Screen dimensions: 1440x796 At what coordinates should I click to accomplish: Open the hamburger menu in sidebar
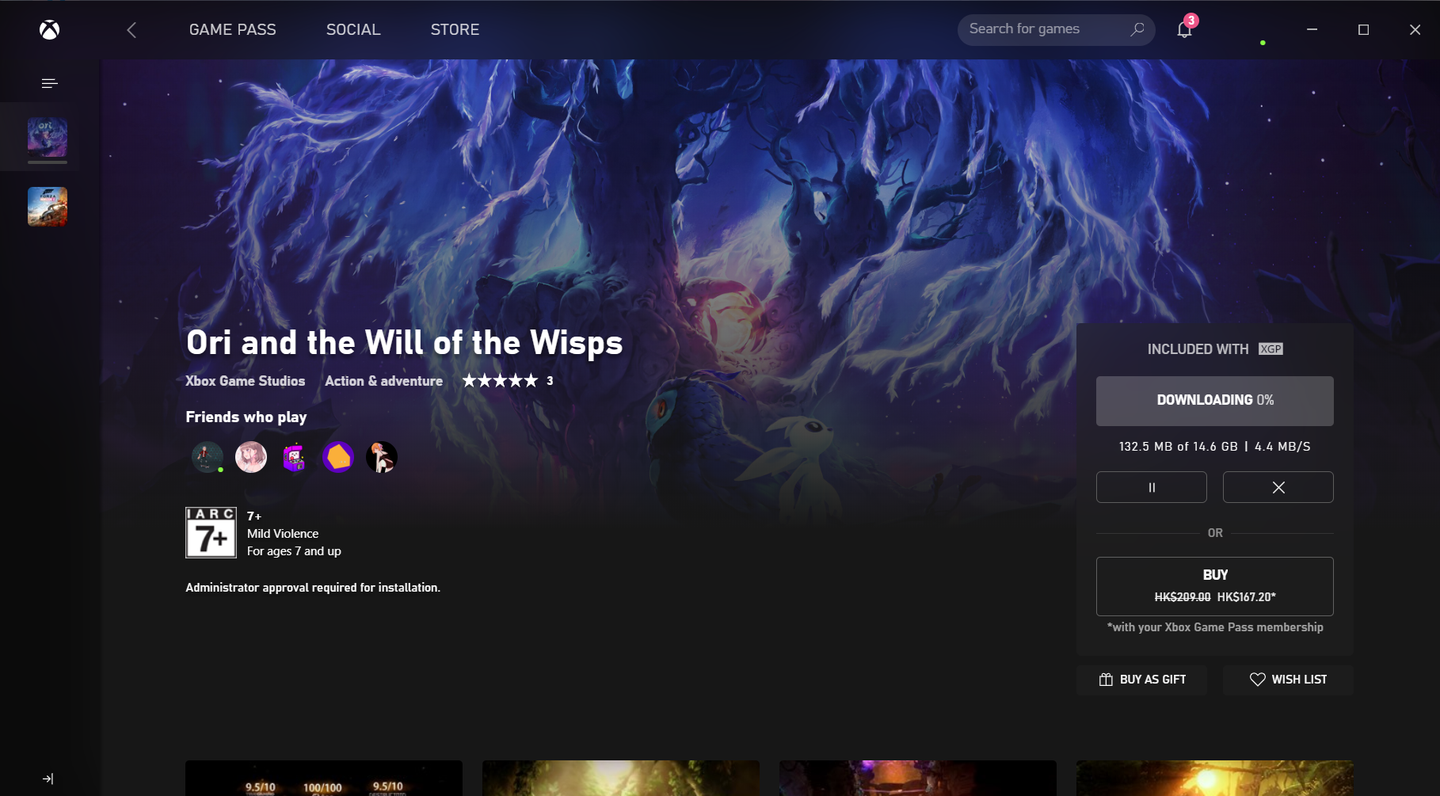click(x=49, y=83)
